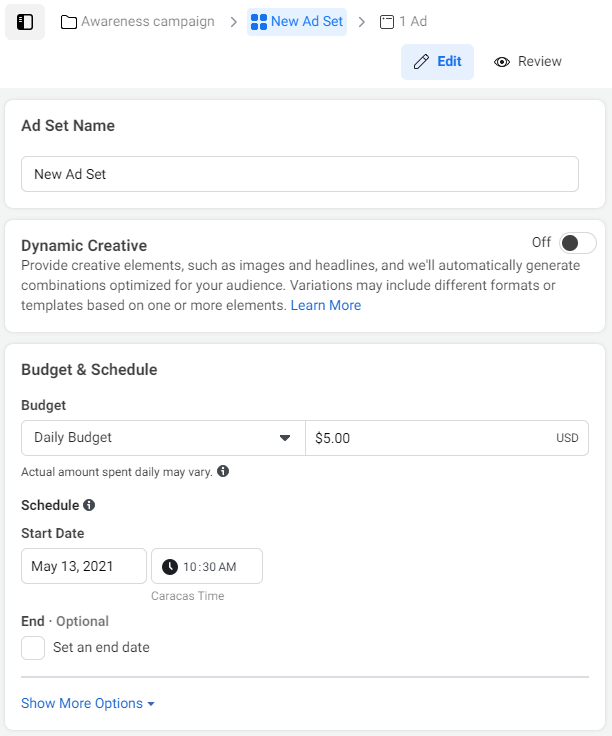Check the Set an end date box

pos(33,648)
